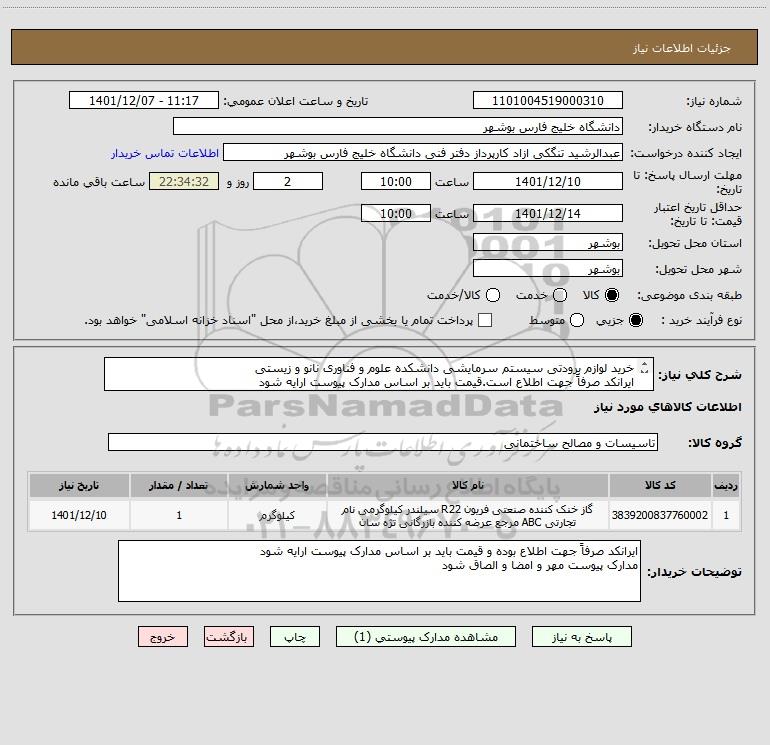Select the کالا/خدمت radio button

click(x=493, y=295)
